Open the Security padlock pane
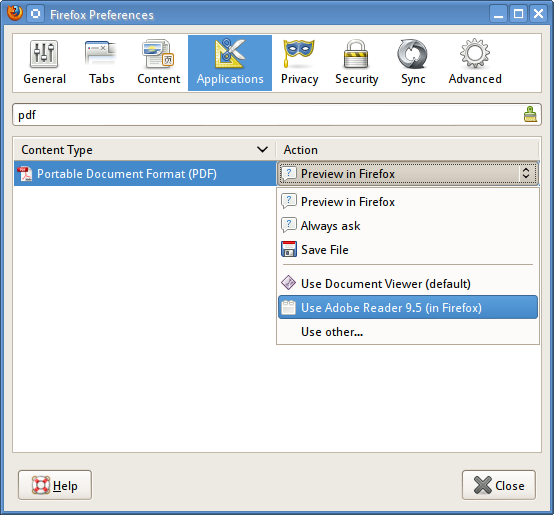 (x=356, y=63)
